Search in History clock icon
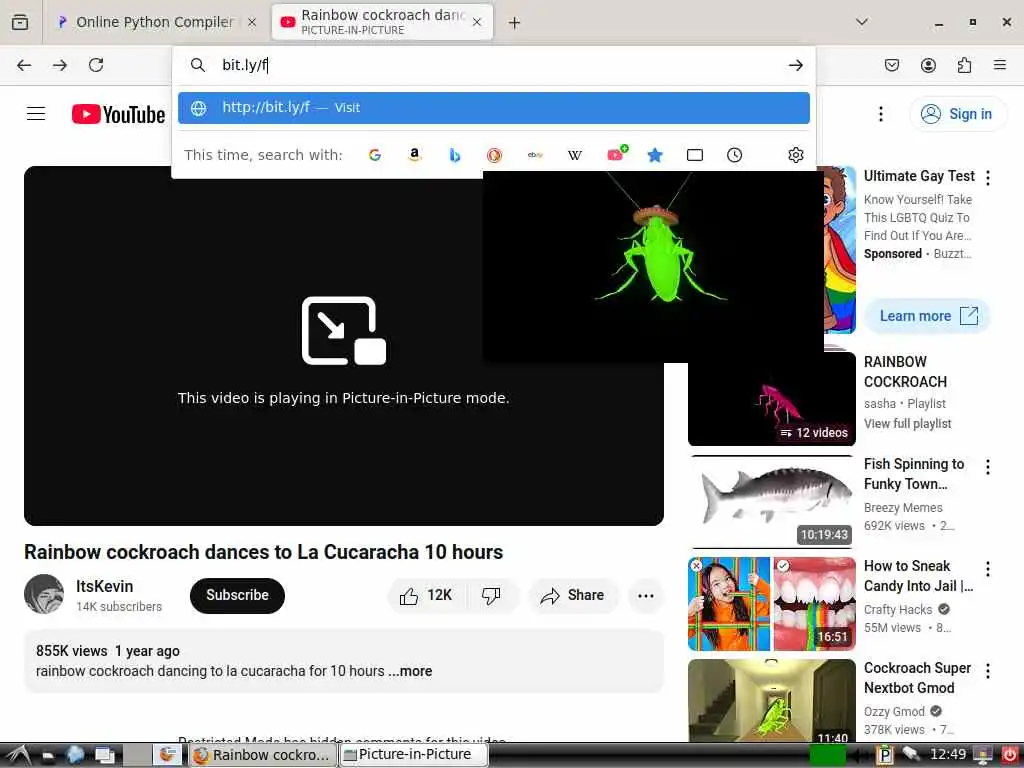The width and height of the screenshot is (1024, 768). [x=735, y=155]
